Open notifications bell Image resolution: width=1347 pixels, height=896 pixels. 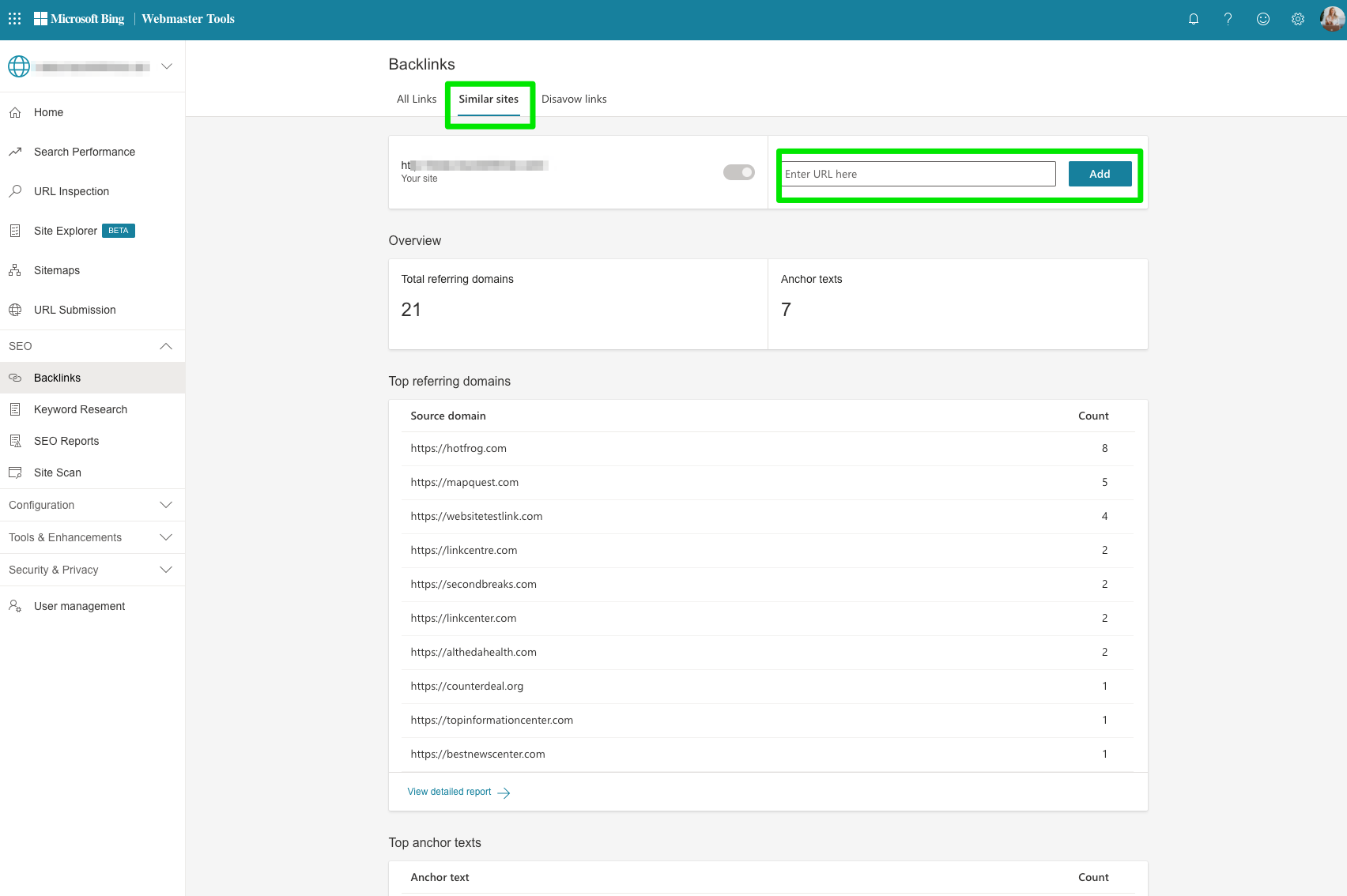pos(1194,18)
